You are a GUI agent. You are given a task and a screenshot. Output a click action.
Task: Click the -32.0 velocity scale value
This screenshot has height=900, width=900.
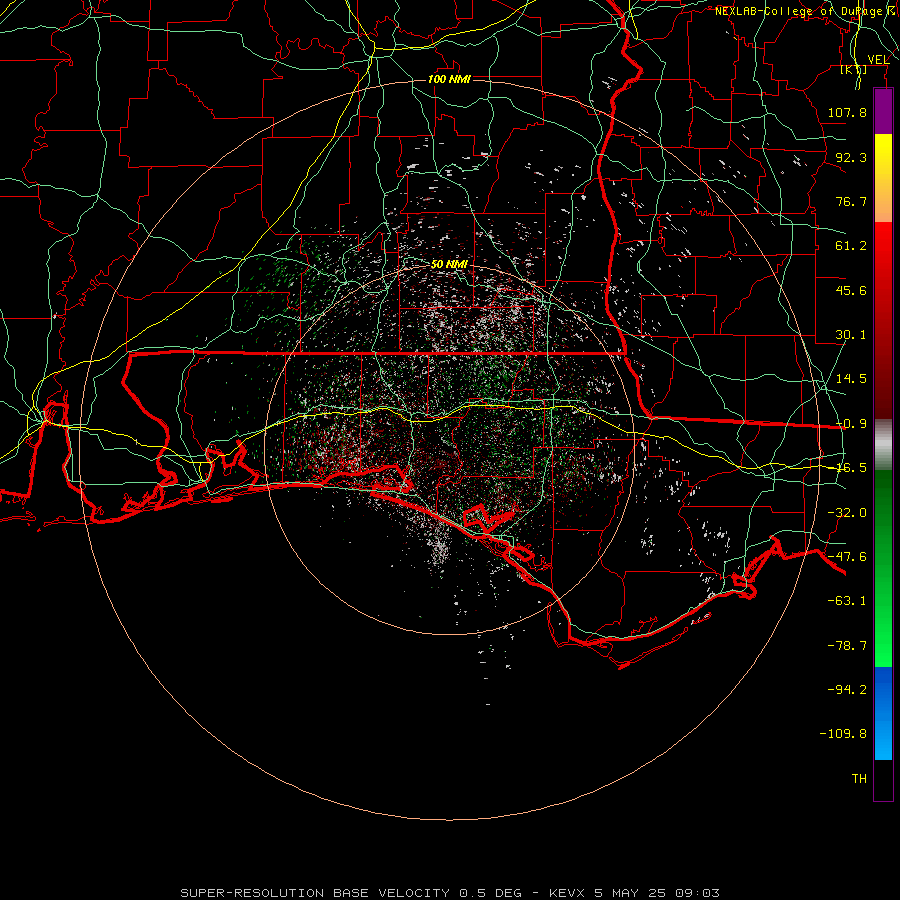click(847, 513)
